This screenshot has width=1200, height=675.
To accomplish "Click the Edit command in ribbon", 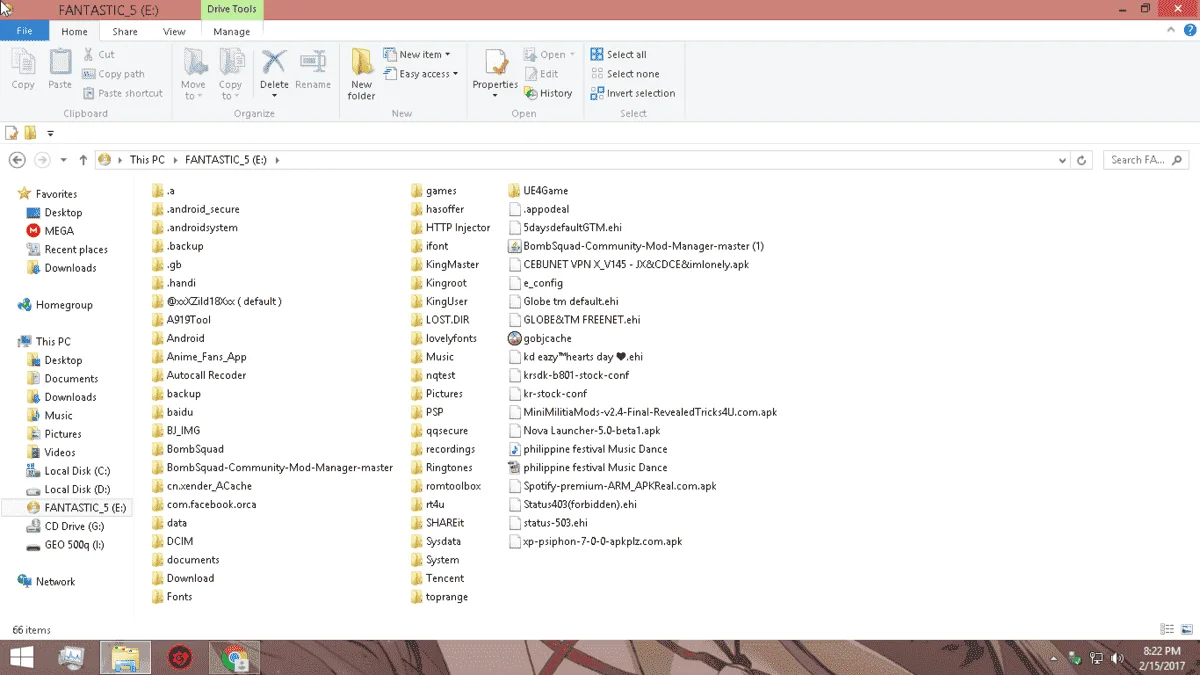I will pyautogui.click(x=541, y=74).
